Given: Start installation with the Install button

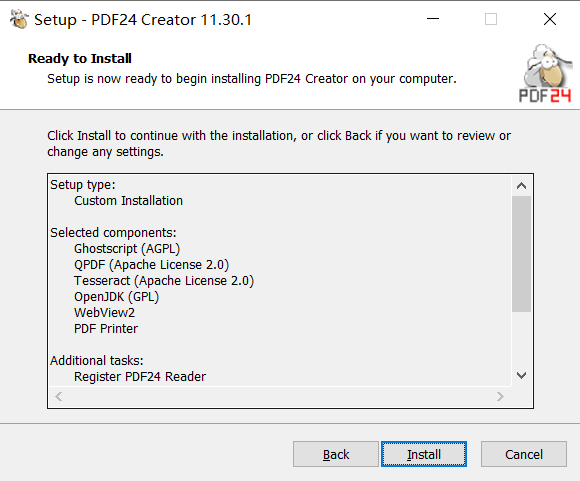Looking at the screenshot, I should (424, 454).
